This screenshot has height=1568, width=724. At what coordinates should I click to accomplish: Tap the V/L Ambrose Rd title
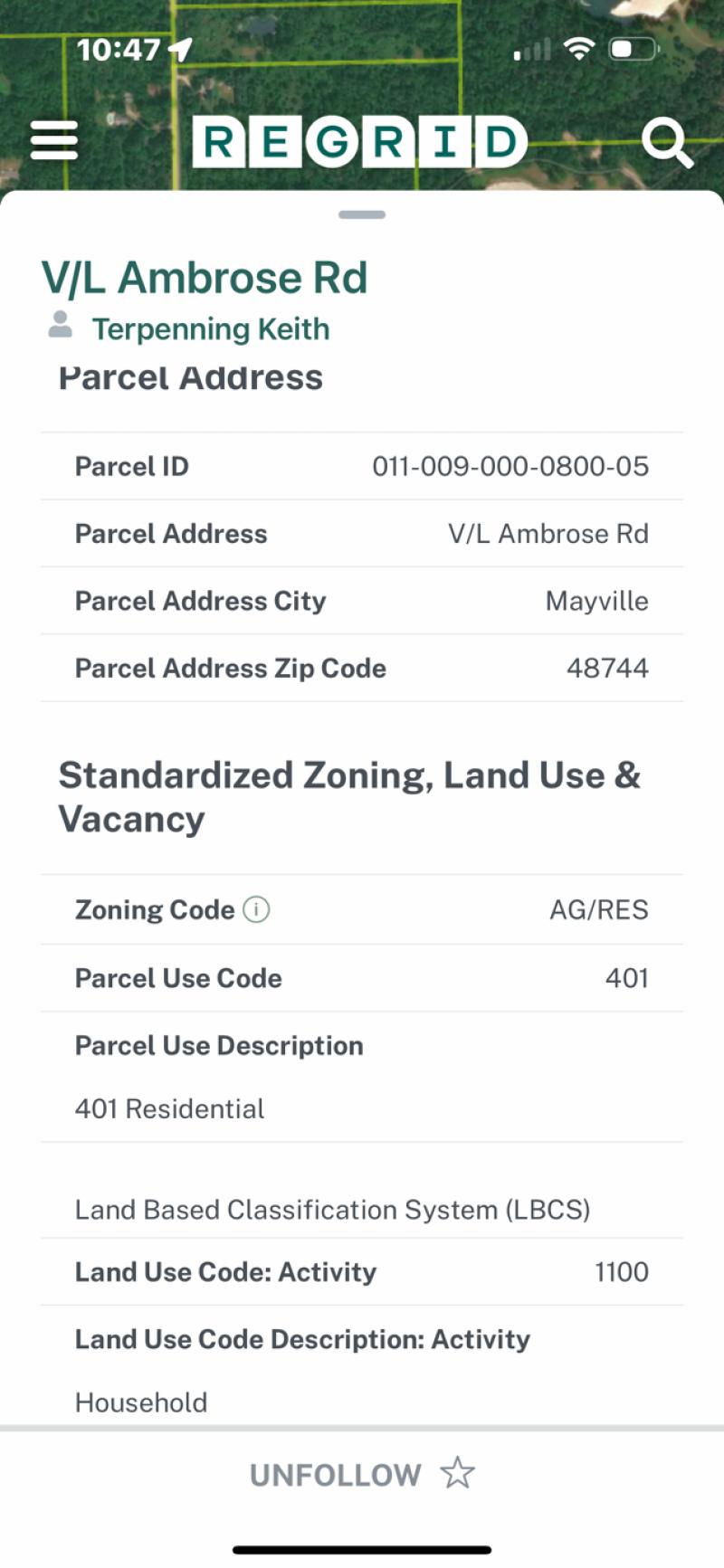[205, 277]
